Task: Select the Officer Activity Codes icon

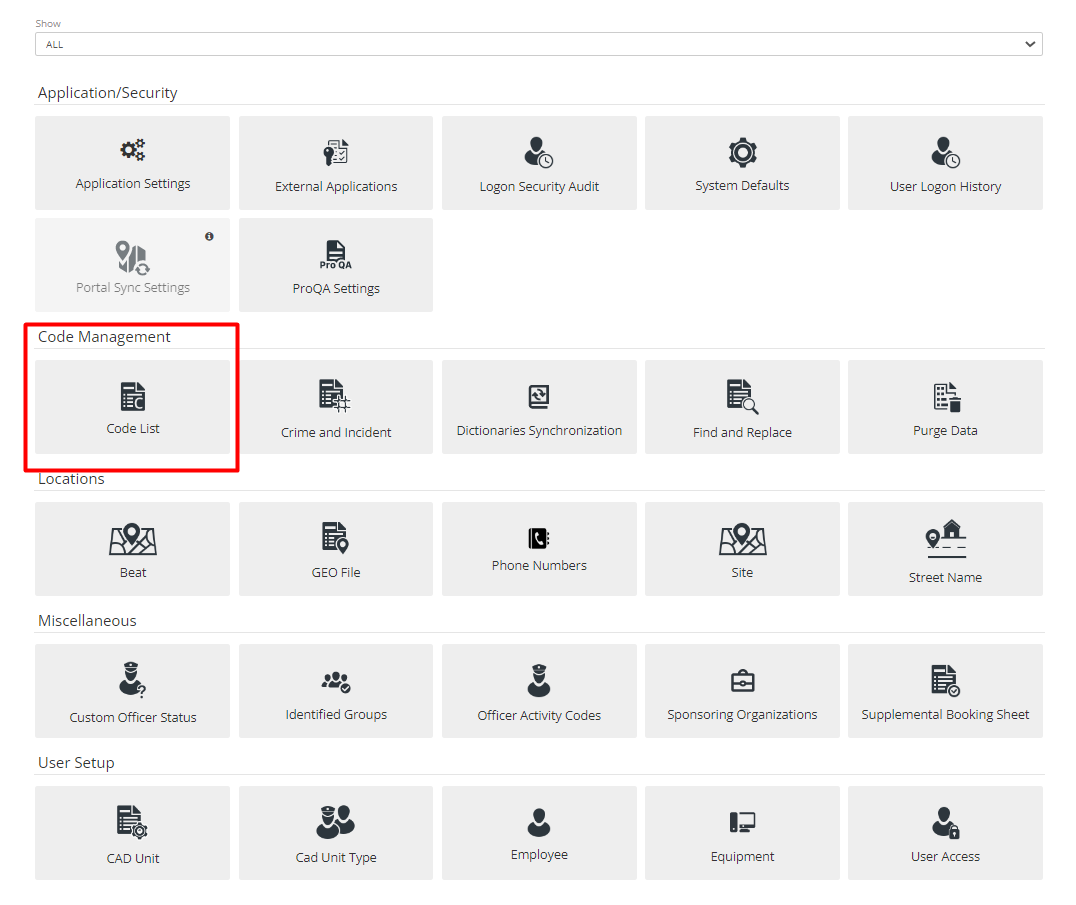Action: (539, 691)
